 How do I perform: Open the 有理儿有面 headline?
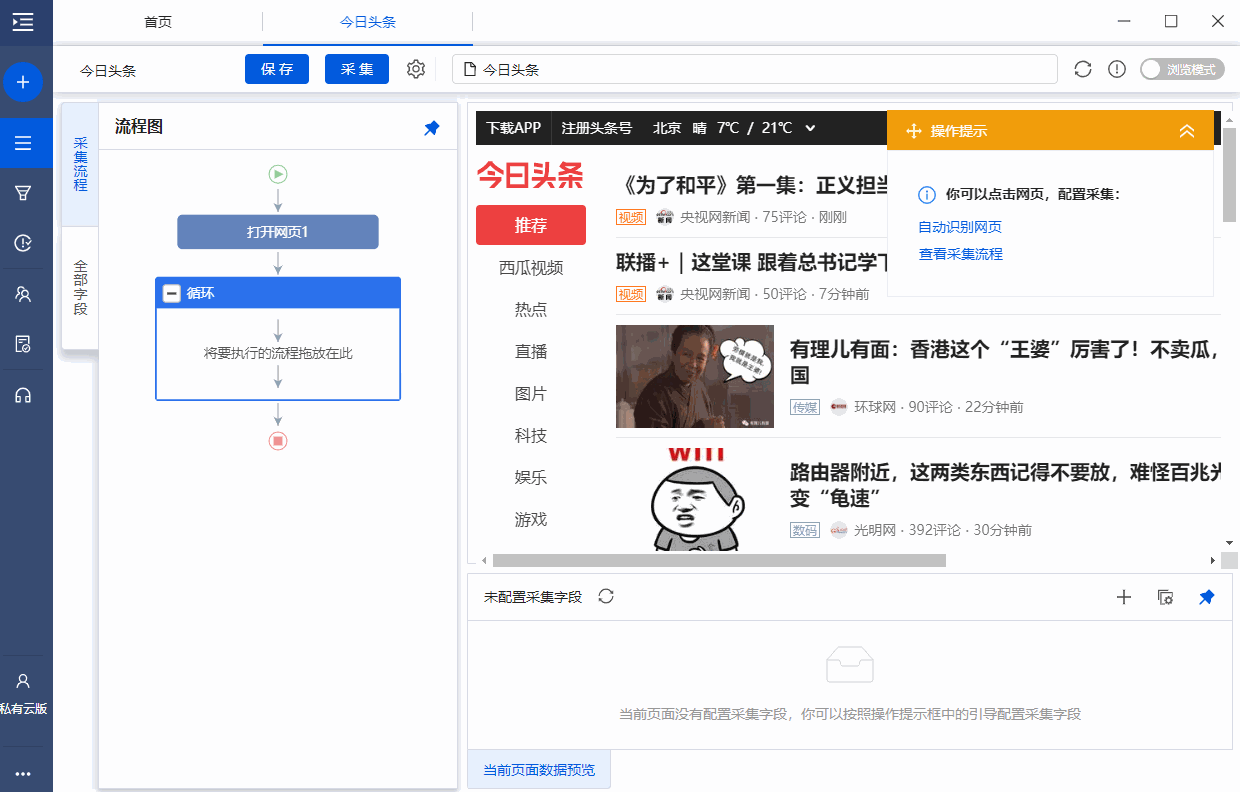(1005, 362)
